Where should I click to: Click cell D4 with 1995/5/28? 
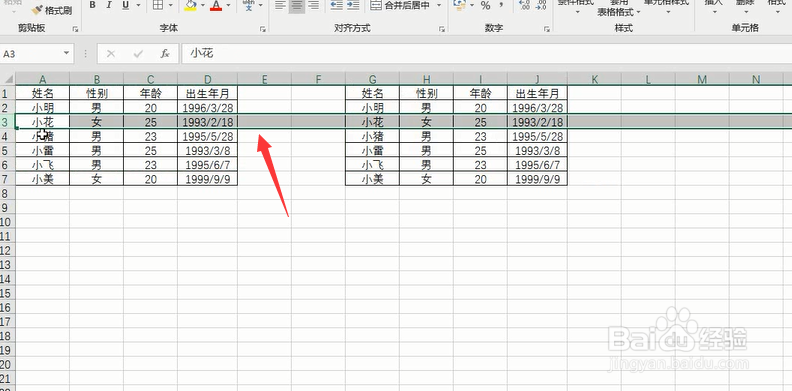click(208, 136)
